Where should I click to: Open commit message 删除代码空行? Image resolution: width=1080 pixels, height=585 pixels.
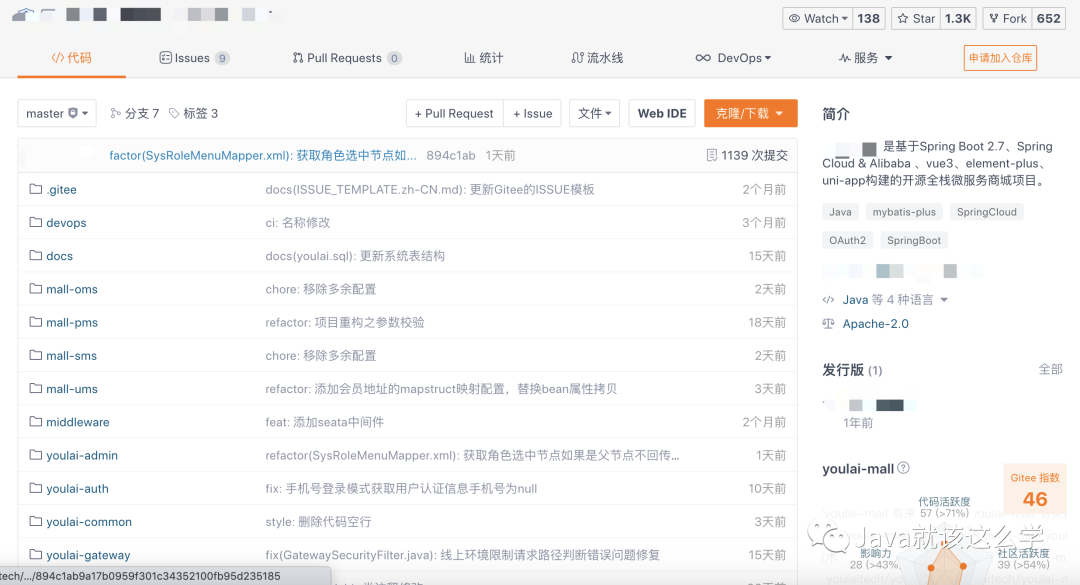318,522
